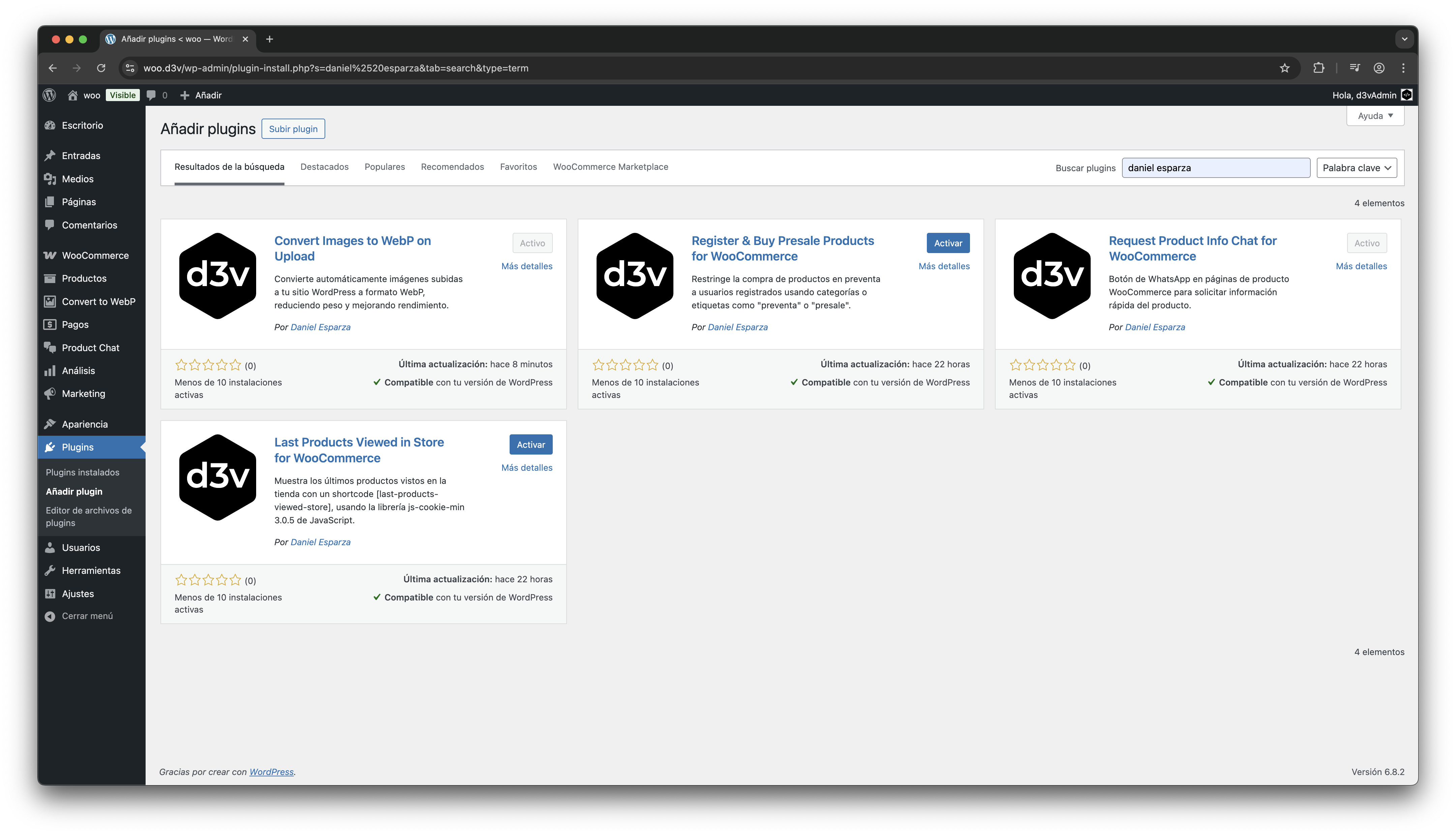This screenshot has width=1456, height=835.
Task: Open the browser extensions puzzle icon
Action: (x=1319, y=68)
